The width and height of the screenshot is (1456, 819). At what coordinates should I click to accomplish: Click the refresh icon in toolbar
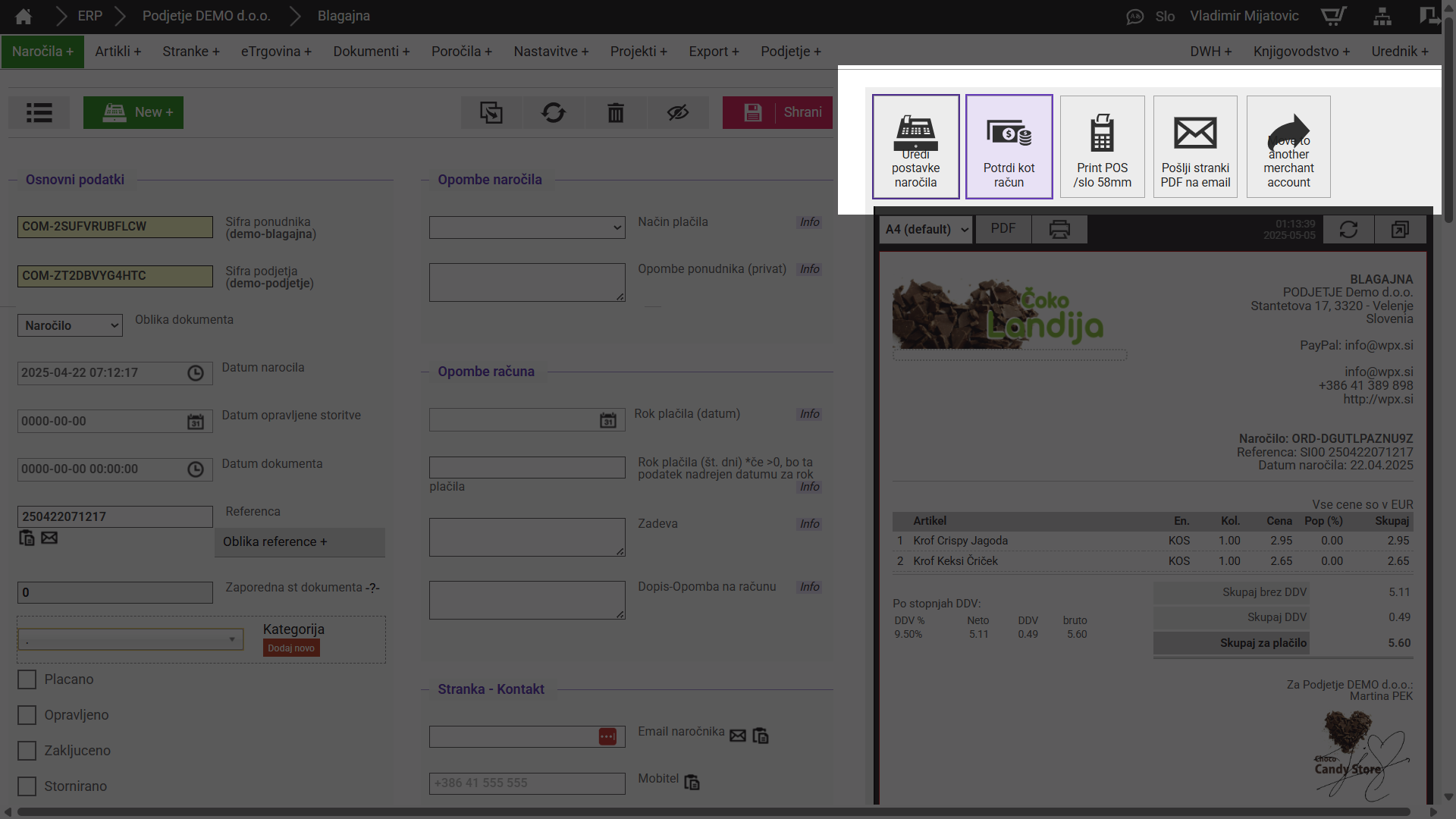(553, 112)
